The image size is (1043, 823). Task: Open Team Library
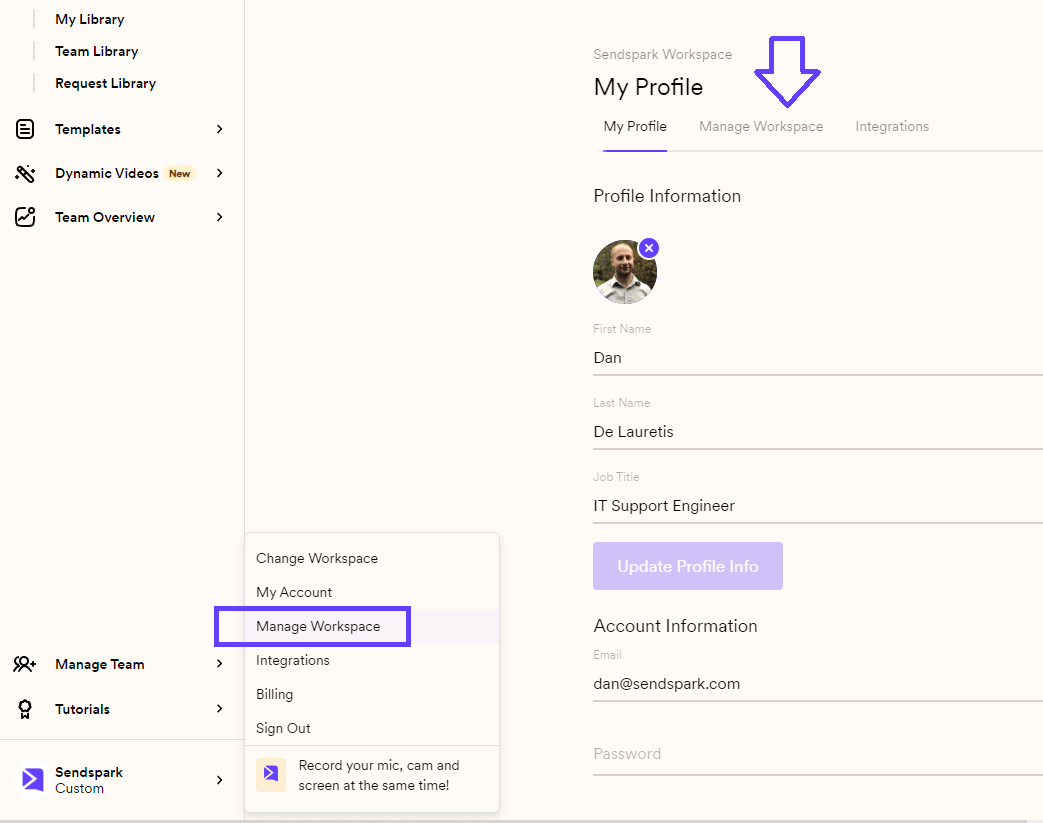[96, 51]
